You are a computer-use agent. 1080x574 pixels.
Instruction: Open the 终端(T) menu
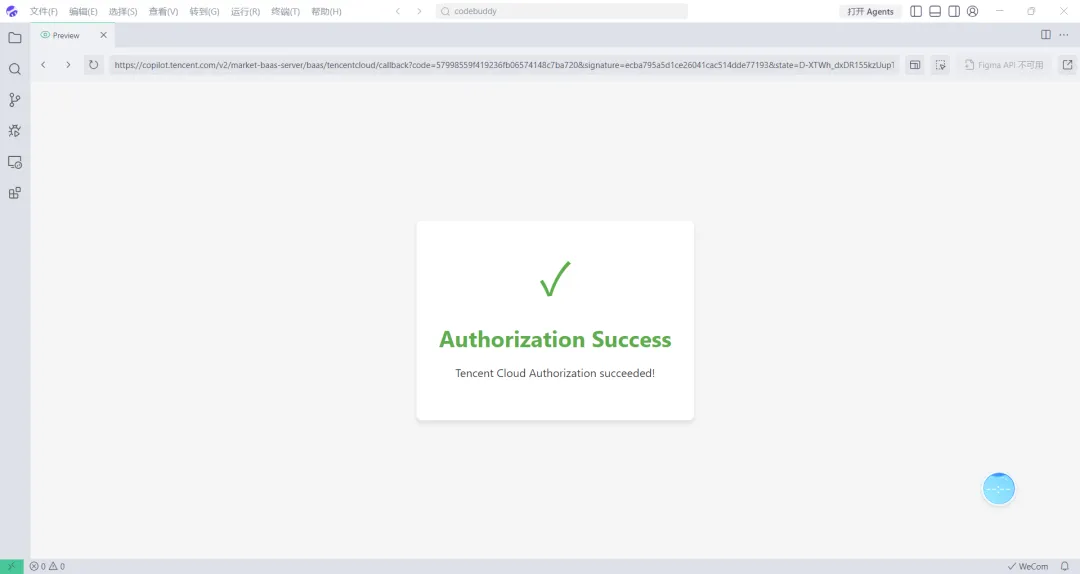(286, 11)
